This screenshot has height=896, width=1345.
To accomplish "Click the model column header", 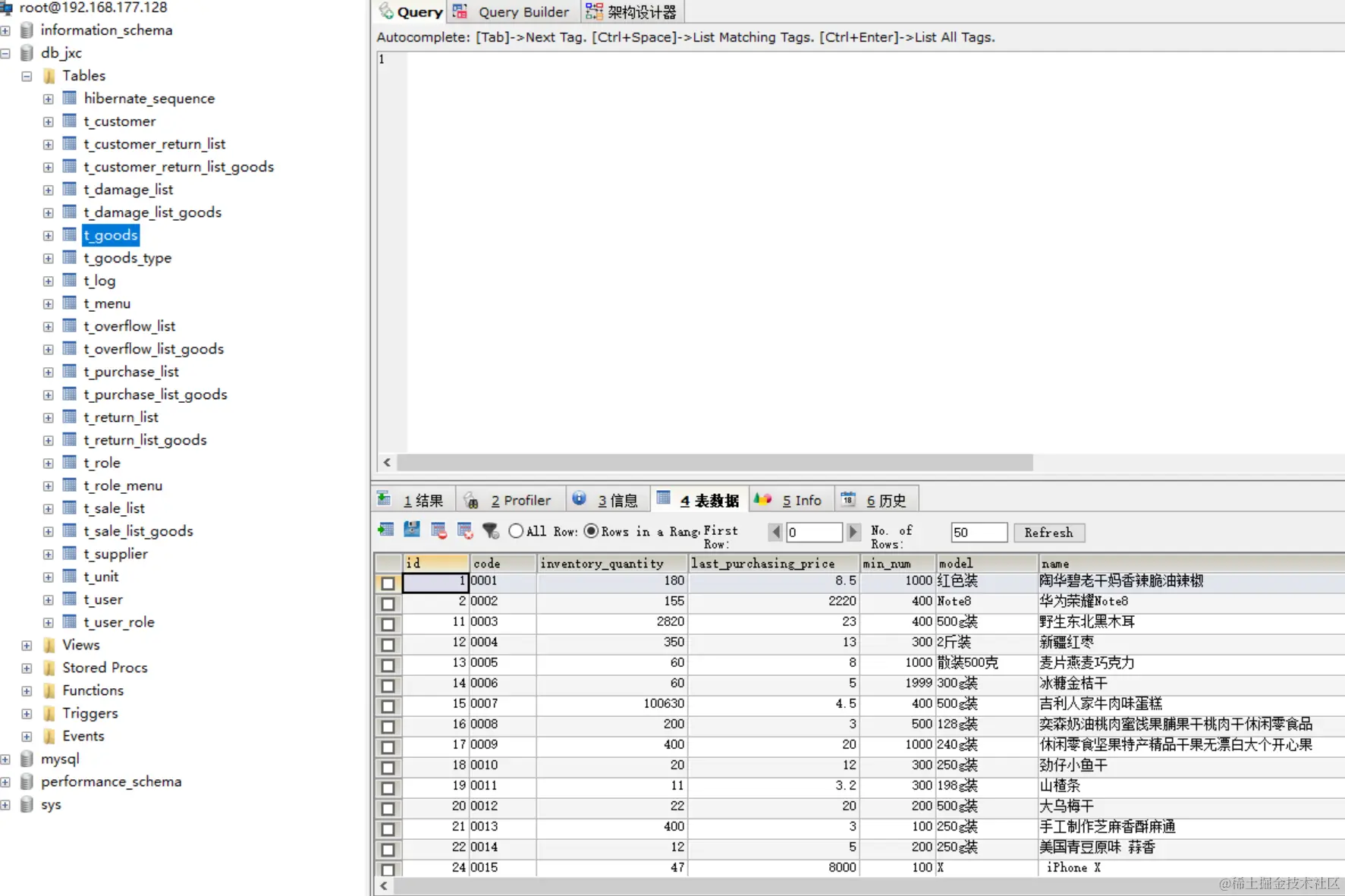I will (986, 563).
